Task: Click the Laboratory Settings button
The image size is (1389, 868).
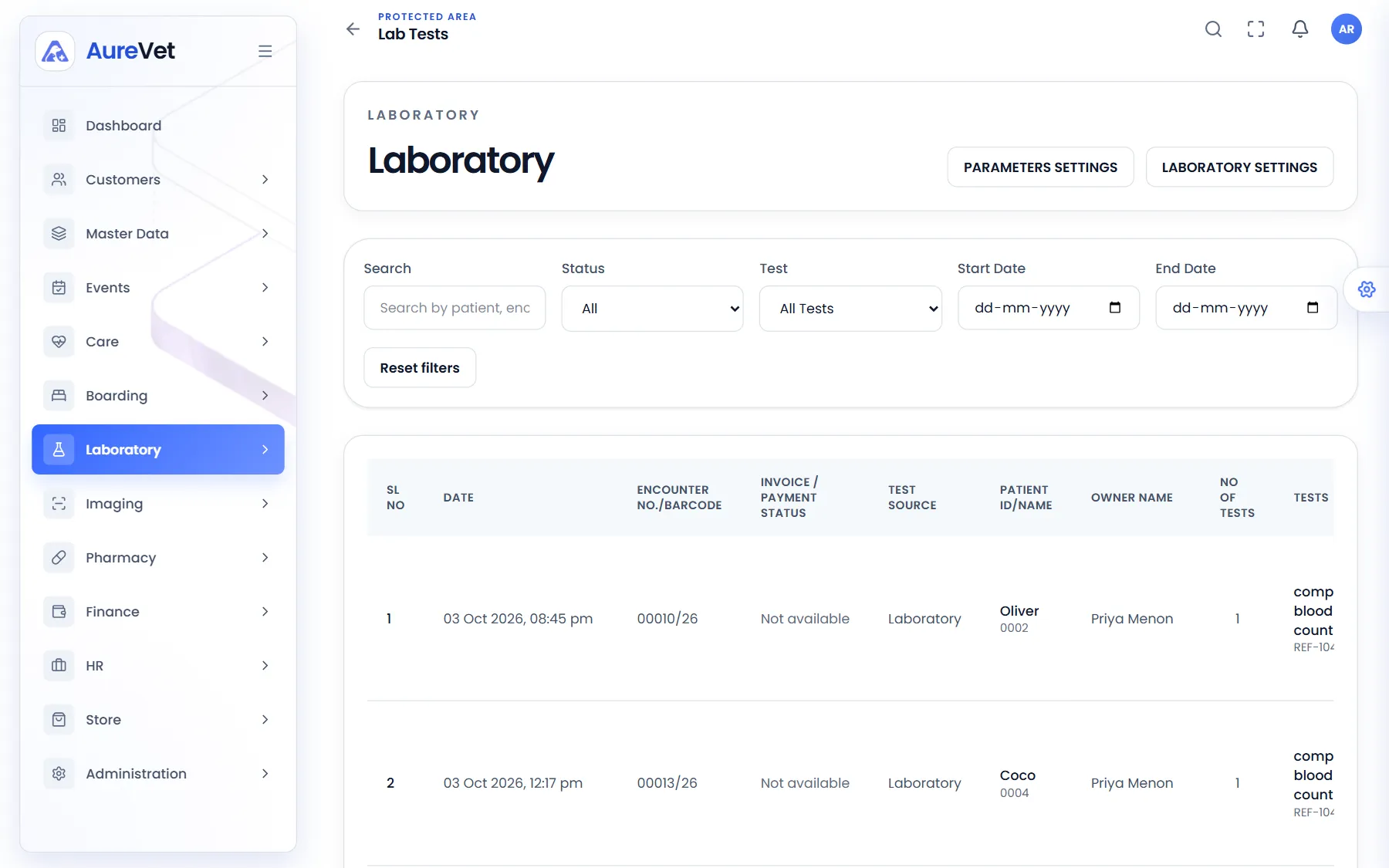Action: pos(1239,167)
